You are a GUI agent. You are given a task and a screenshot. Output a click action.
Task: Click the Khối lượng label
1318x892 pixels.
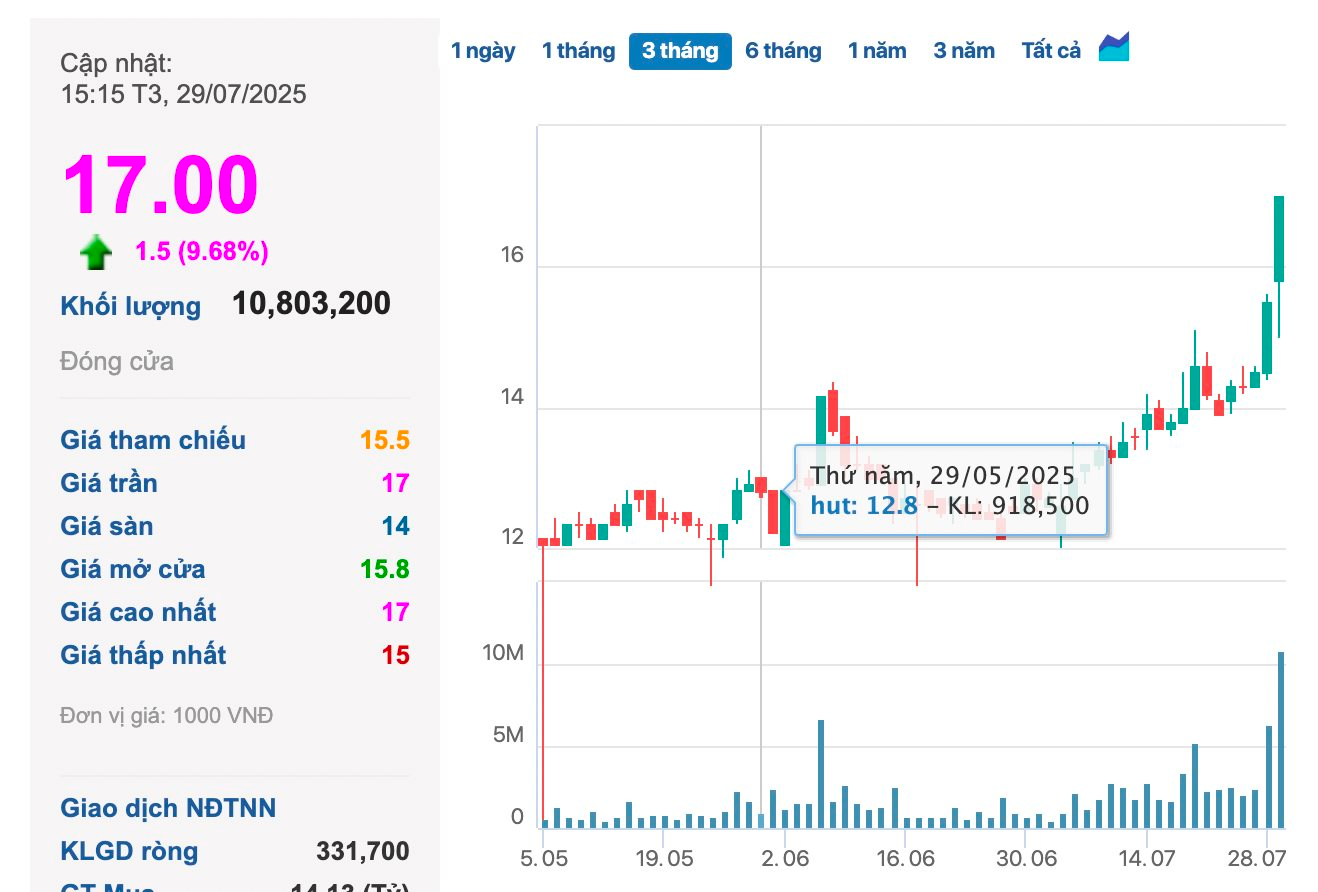pos(130,306)
